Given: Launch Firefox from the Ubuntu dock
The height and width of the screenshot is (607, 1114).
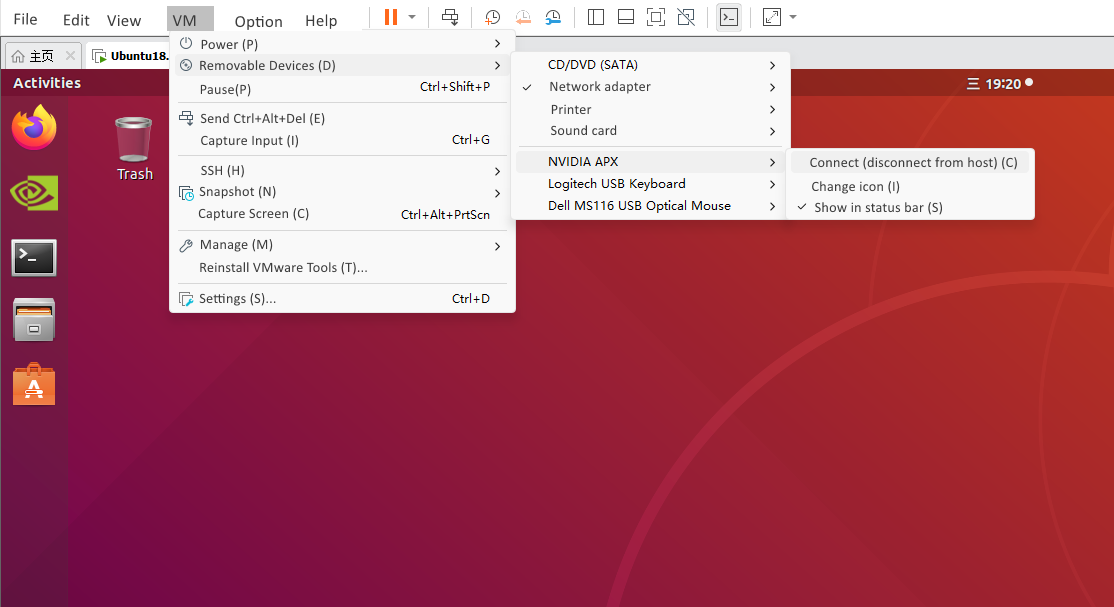Looking at the screenshot, I should (34, 128).
